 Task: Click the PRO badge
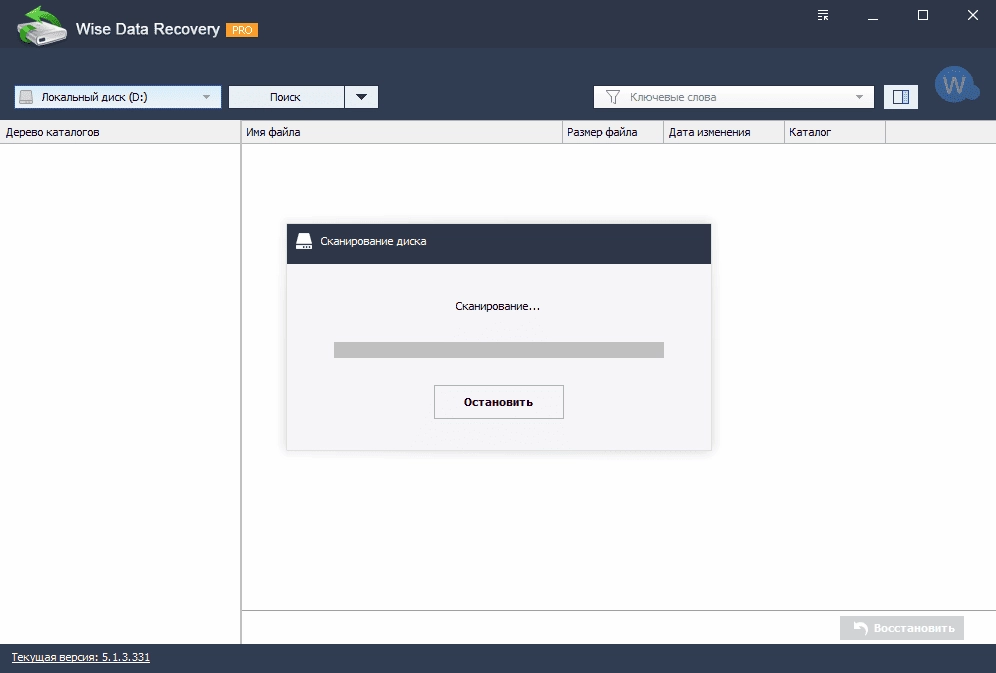click(x=242, y=30)
